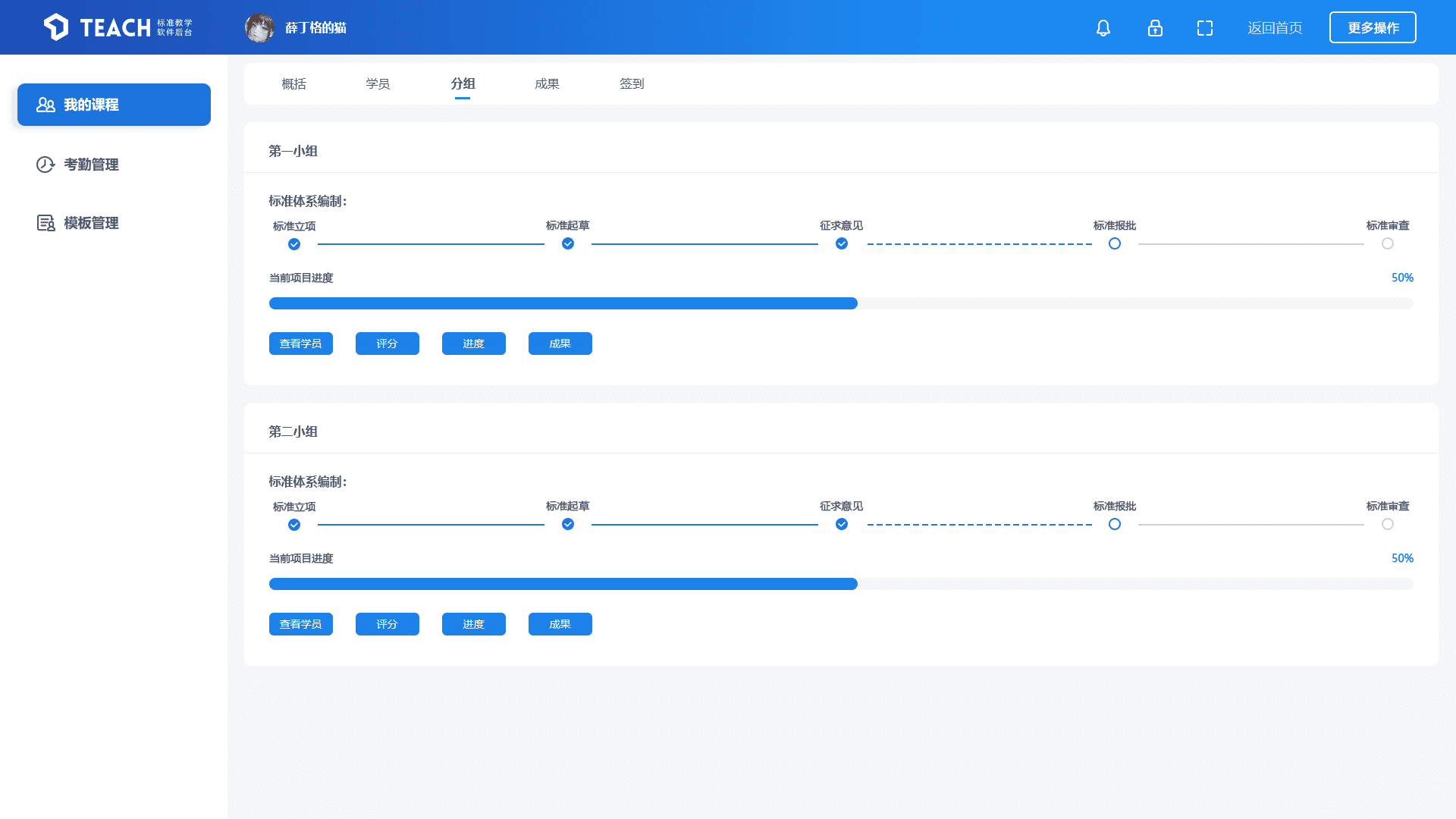Viewport: 1456px width, 819px height.
Task: Open 考勤管理 clock icon in sidebar
Action: tap(45, 165)
